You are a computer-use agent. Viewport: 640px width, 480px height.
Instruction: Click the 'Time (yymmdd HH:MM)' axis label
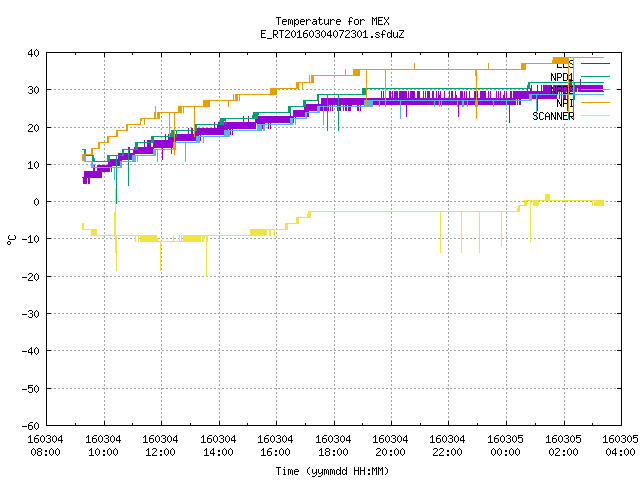tap(332, 471)
